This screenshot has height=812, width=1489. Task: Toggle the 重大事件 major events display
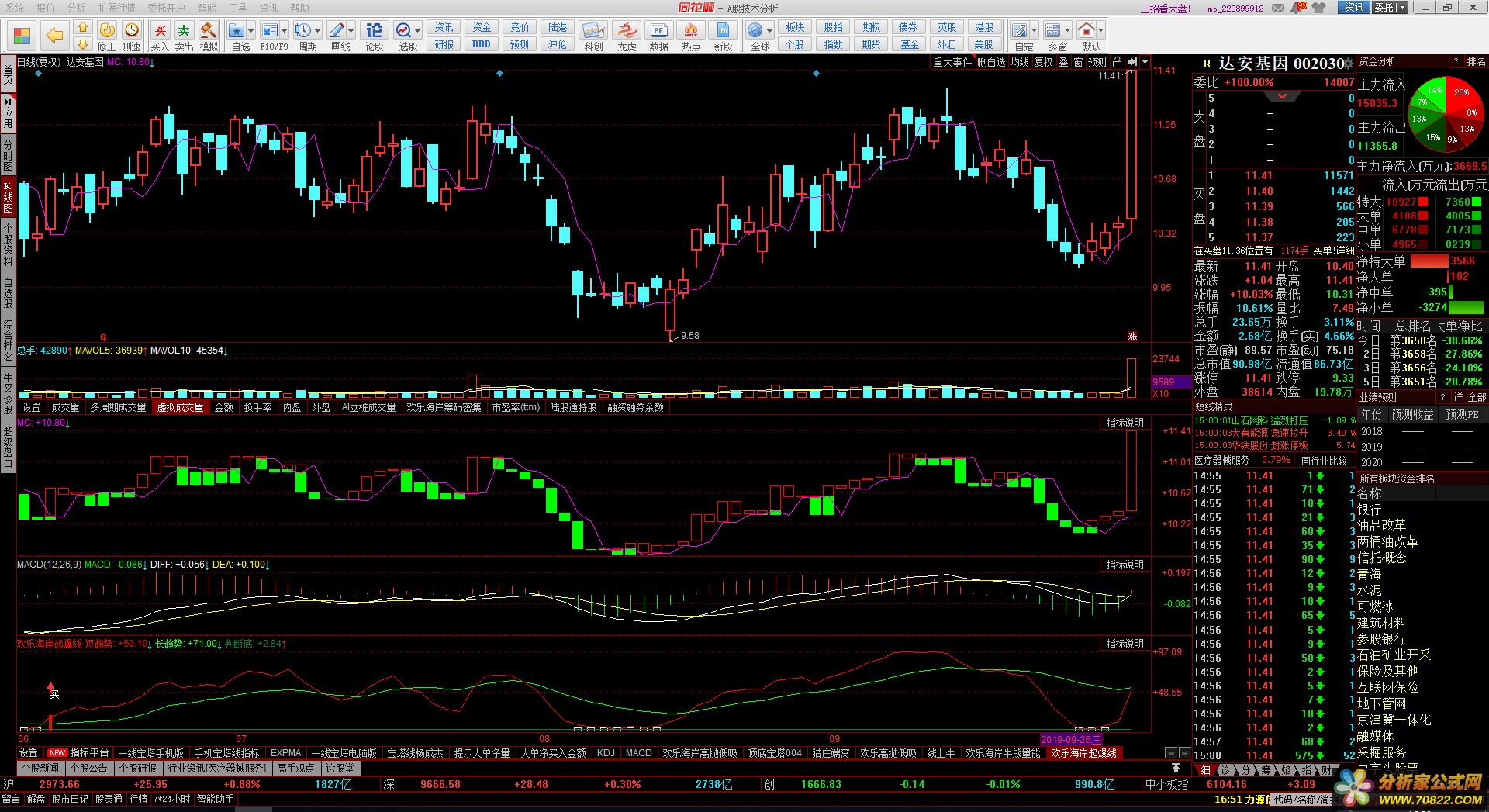[x=952, y=62]
